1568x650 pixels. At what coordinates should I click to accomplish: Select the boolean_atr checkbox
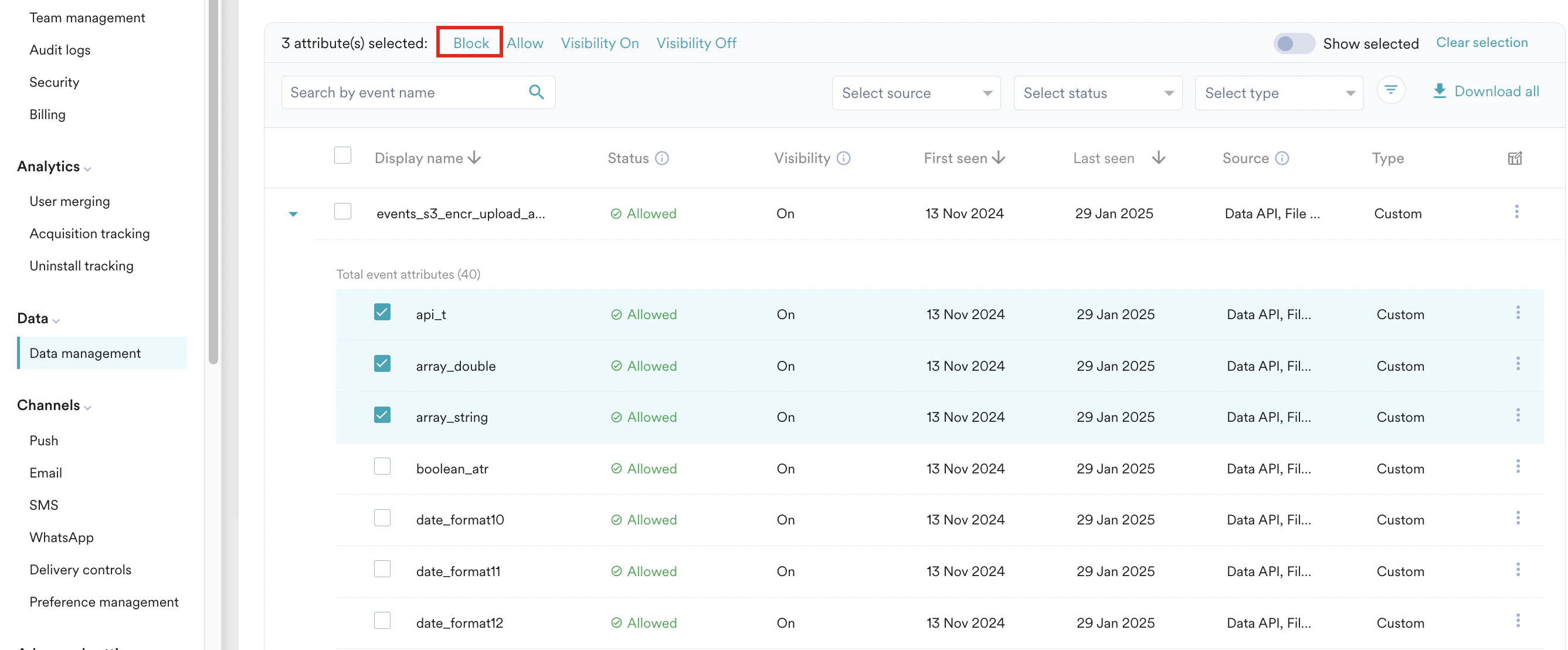point(382,467)
